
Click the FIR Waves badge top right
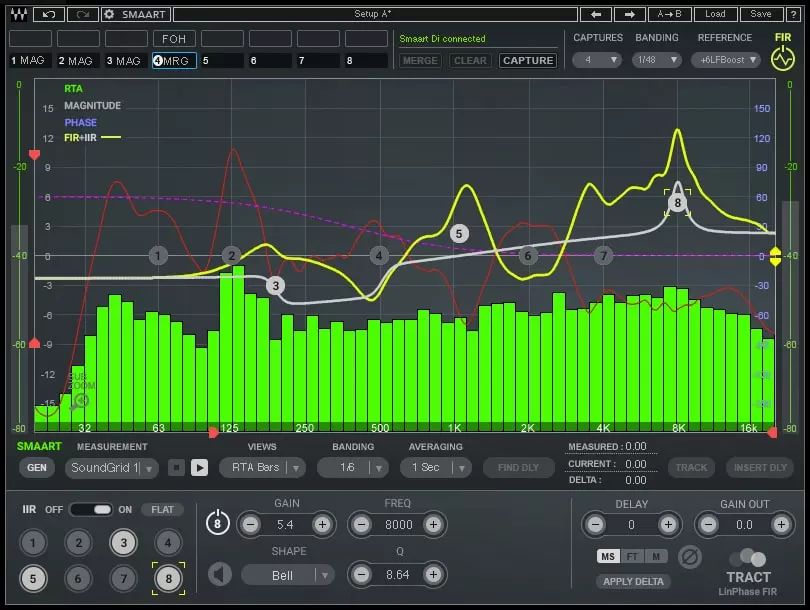click(783, 50)
